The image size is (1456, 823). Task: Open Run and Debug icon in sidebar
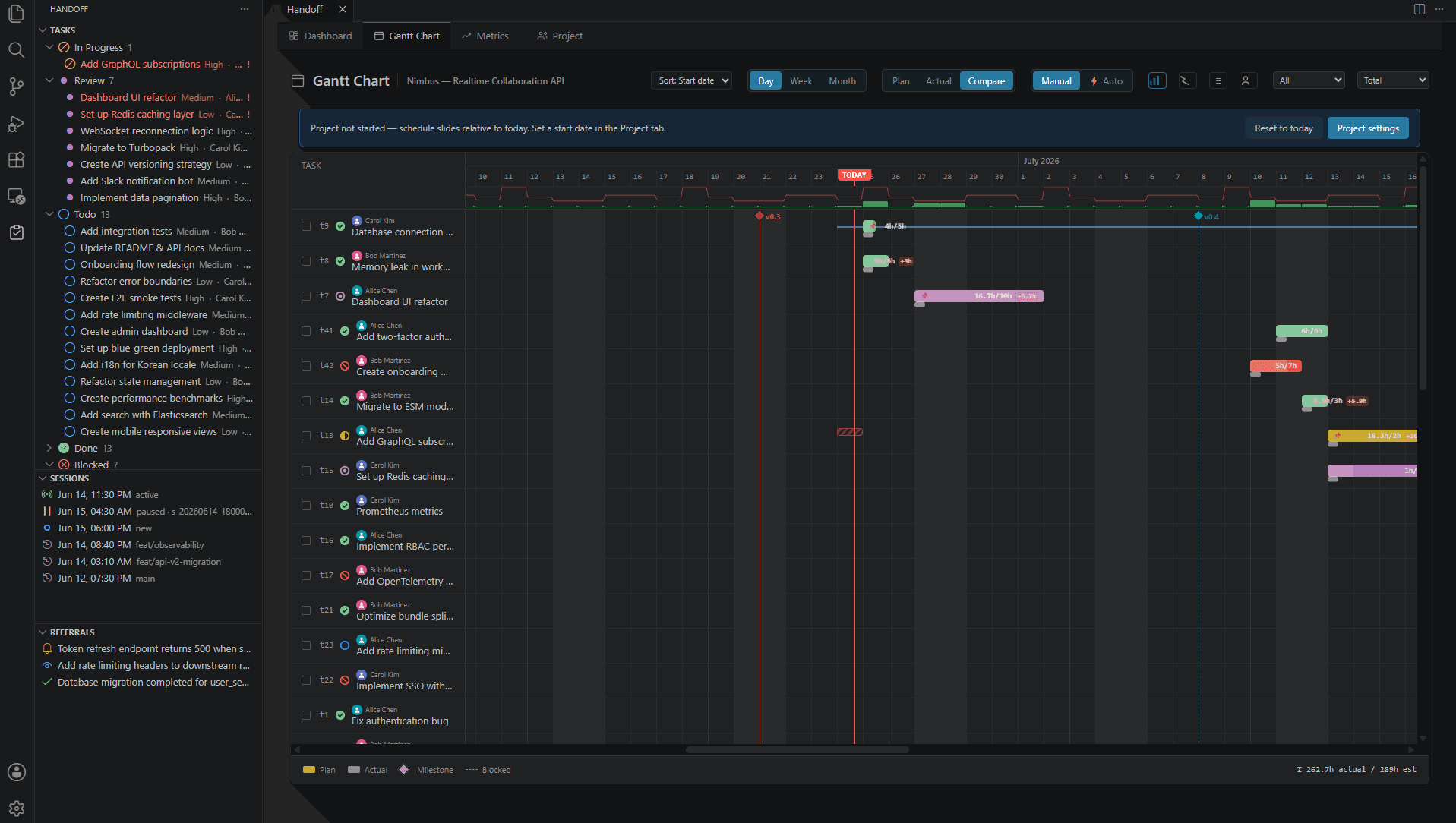click(16, 123)
